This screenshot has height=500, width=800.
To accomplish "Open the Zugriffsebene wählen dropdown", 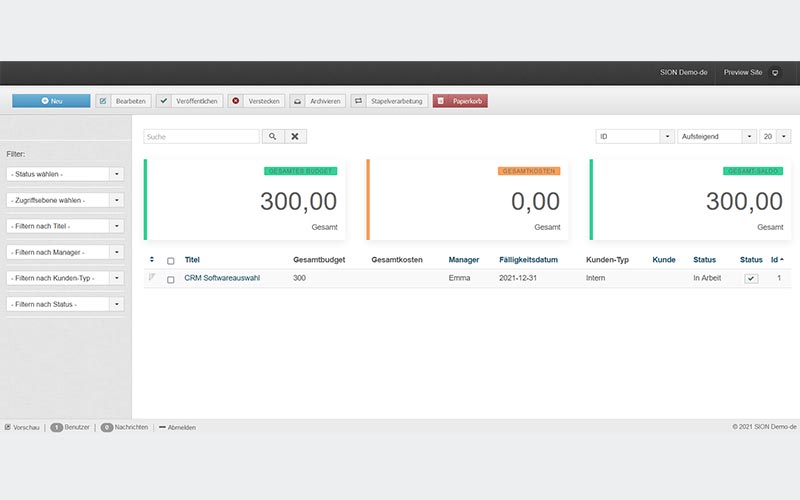I will 65,200.
